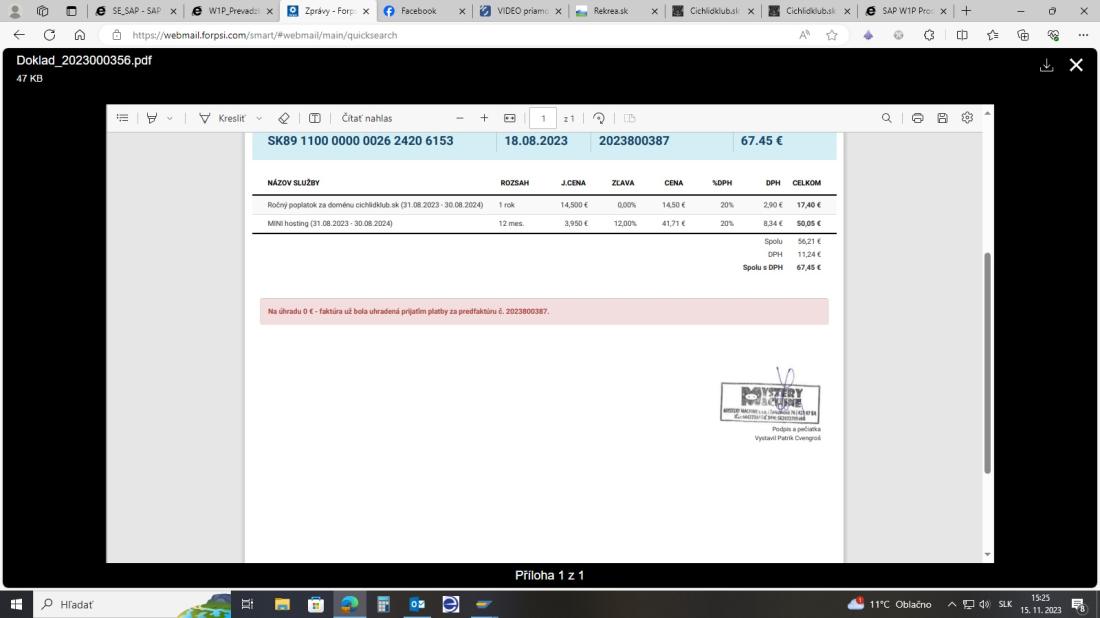
Task: Click the PDF viewer vertical scrollbar
Action: click(988, 360)
